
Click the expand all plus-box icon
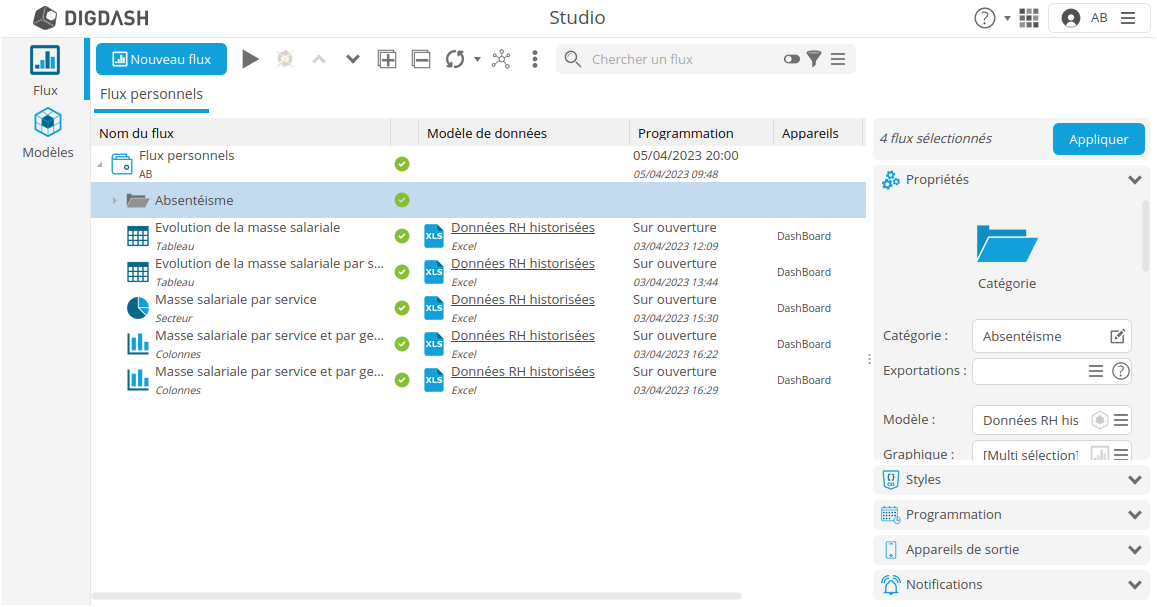point(387,59)
